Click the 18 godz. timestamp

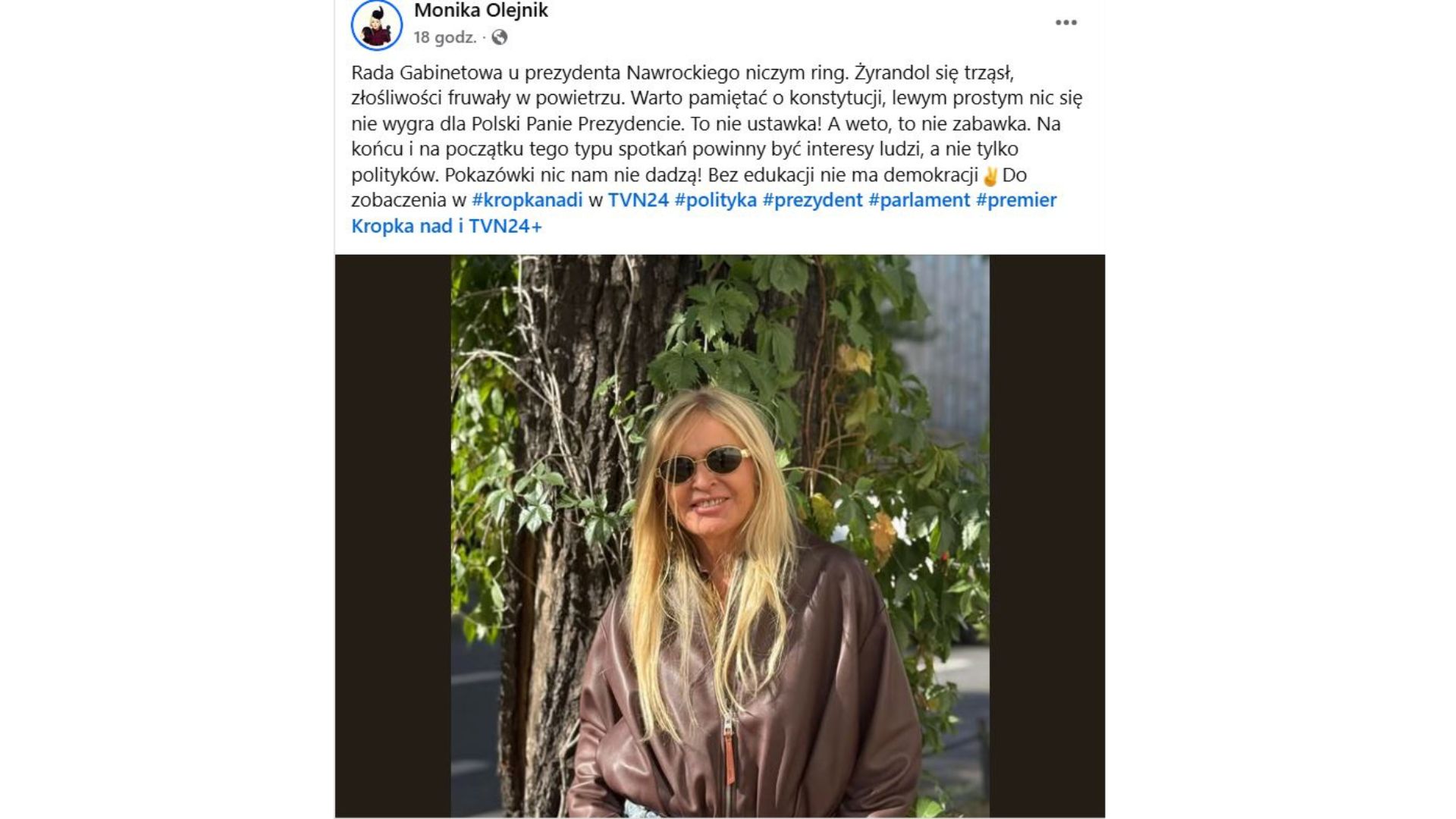coord(444,37)
